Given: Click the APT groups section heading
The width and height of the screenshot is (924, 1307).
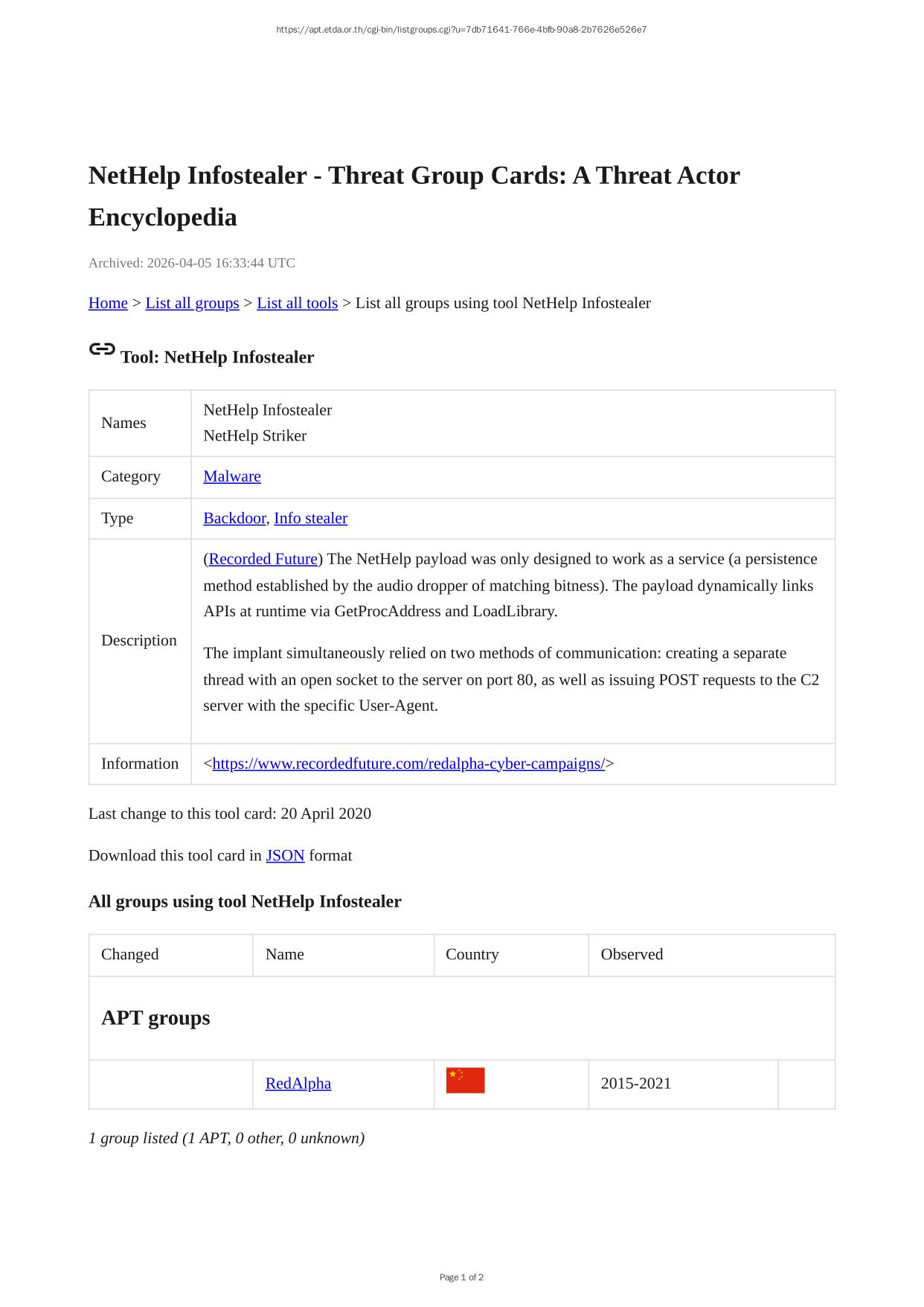Looking at the screenshot, I should (x=155, y=1017).
